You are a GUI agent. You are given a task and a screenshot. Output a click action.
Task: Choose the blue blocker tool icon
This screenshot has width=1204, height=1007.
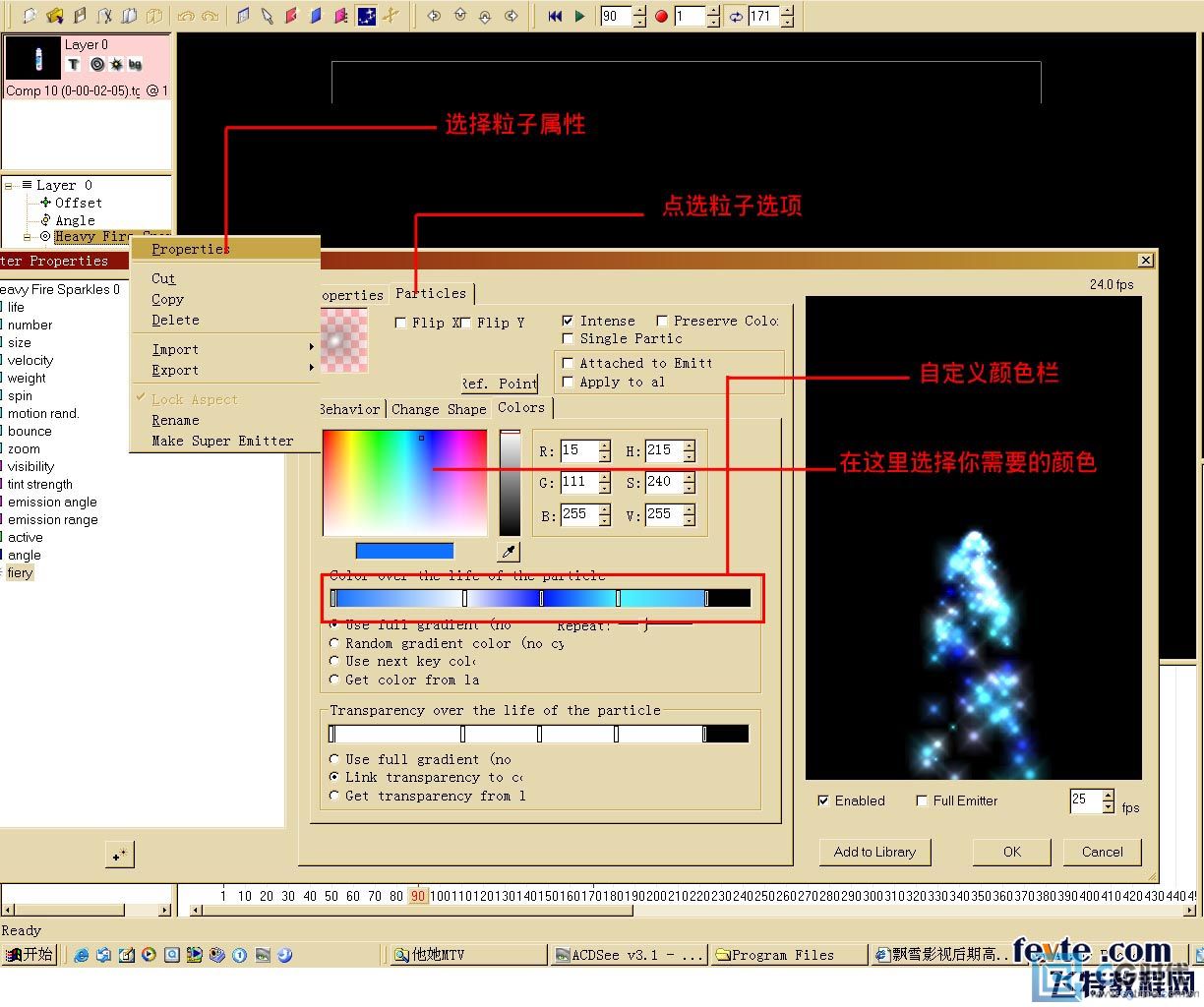pyautogui.click(x=316, y=16)
